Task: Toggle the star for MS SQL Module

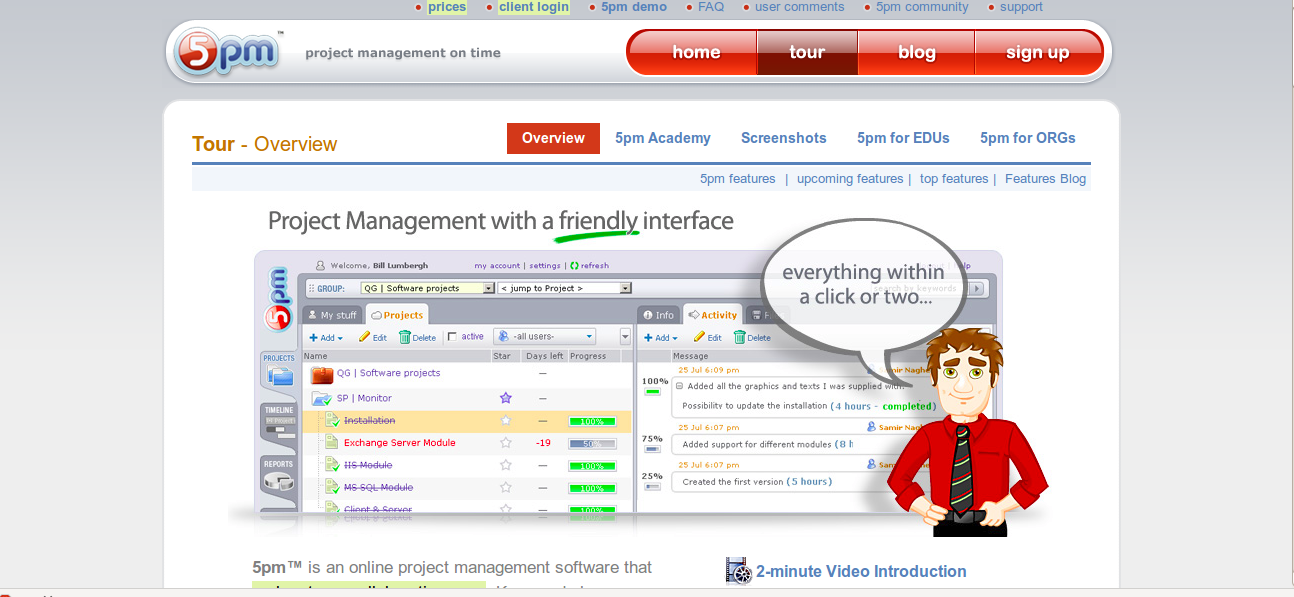Action: [506, 487]
